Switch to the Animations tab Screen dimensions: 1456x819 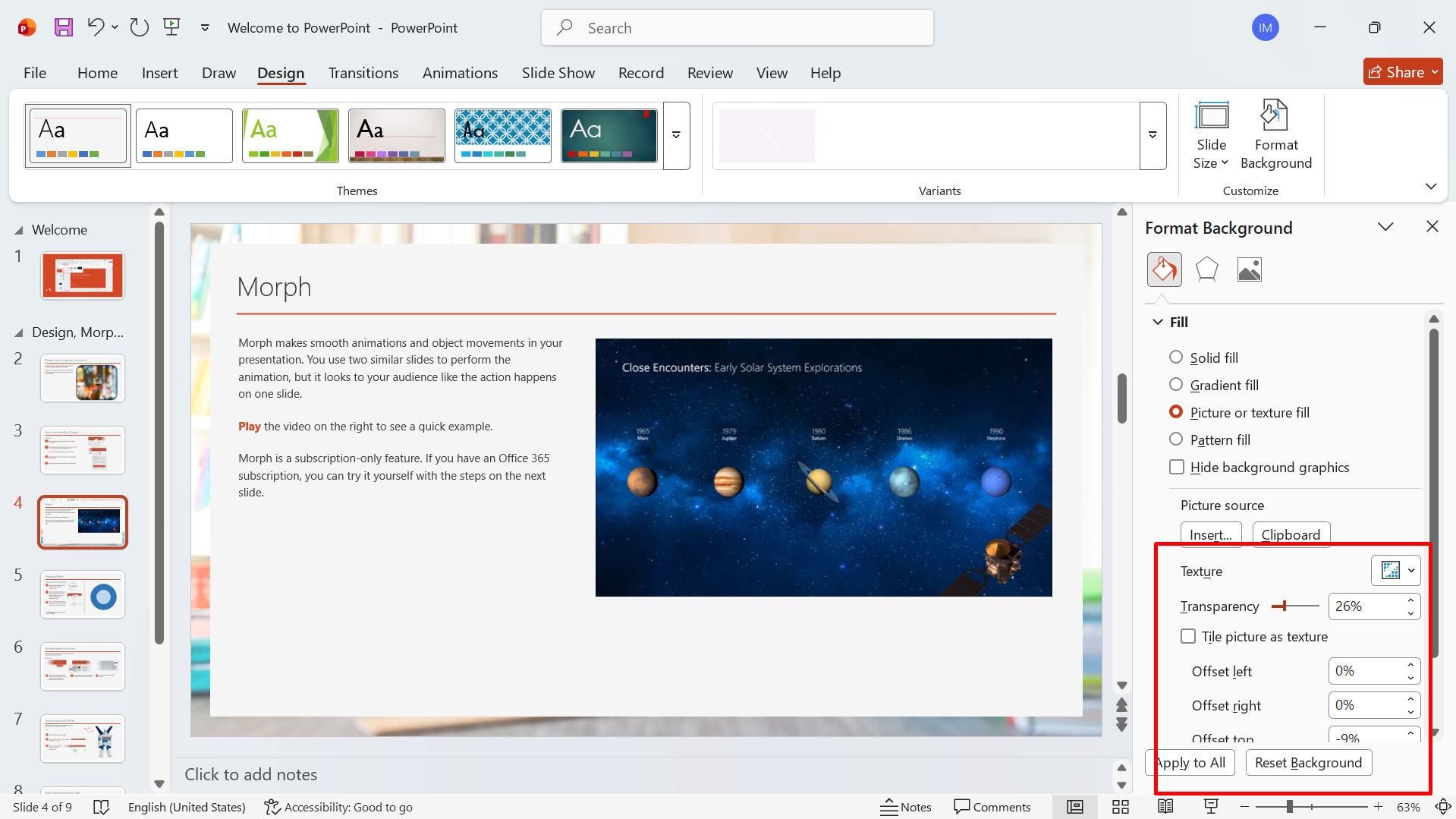click(x=460, y=73)
